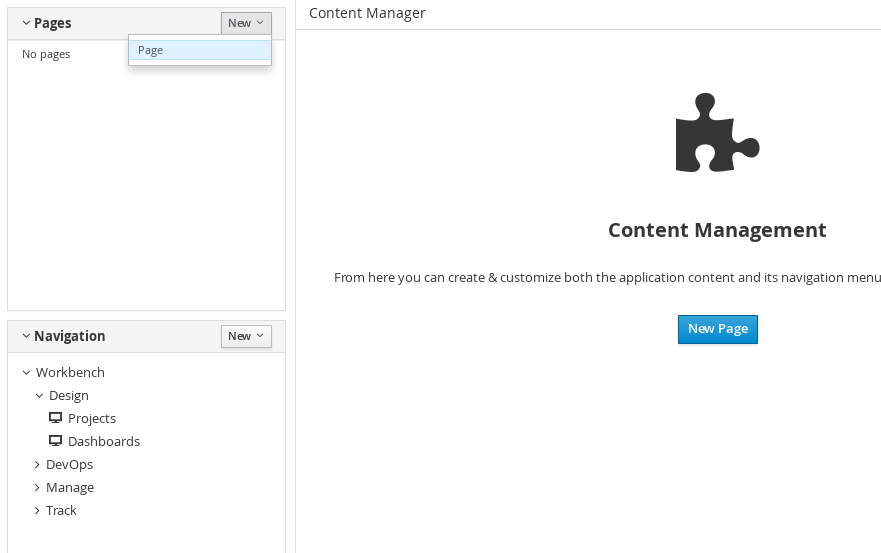
Task: Collapse the Design tree node arrow
Action: point(39,396)
